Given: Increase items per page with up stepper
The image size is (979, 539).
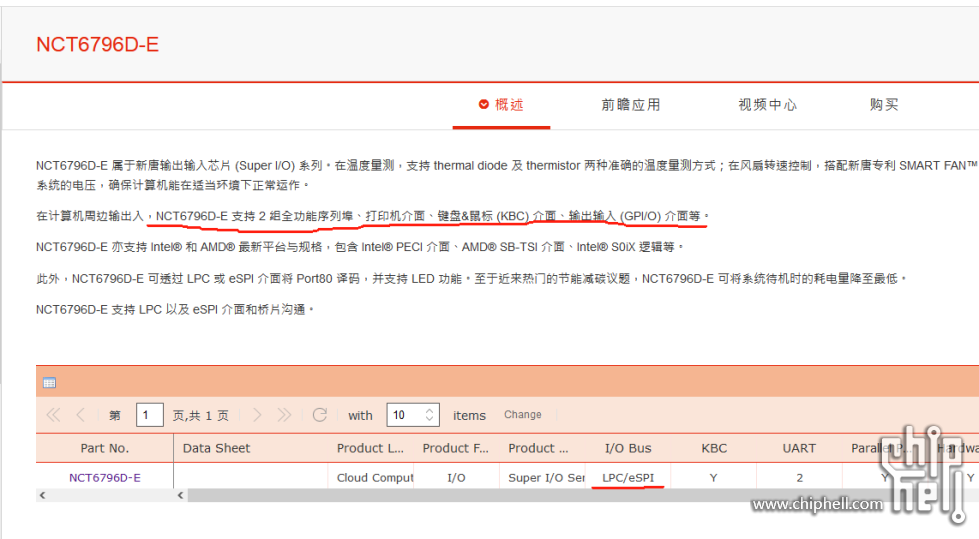Looking at the screenshot, I should tap(430, 411).
